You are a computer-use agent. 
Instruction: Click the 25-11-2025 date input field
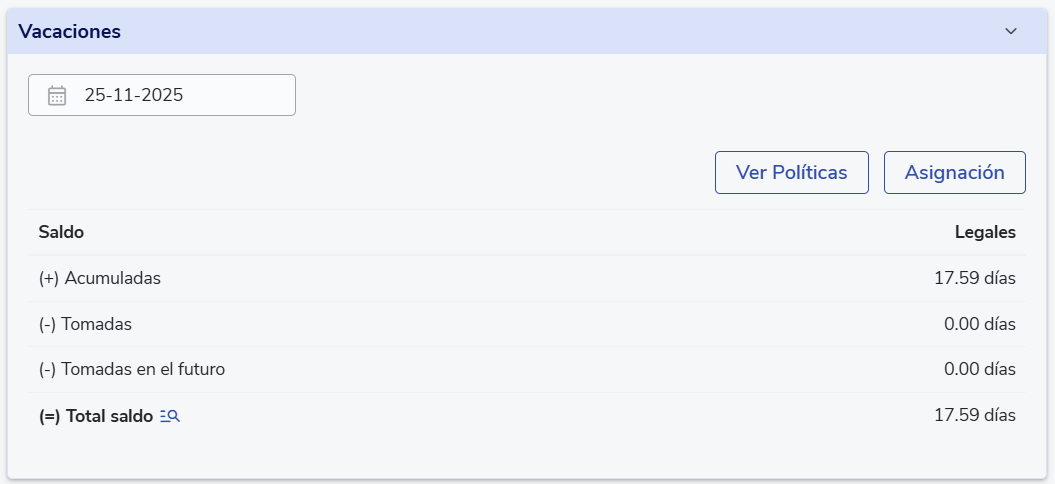click(x=180, y=96)
